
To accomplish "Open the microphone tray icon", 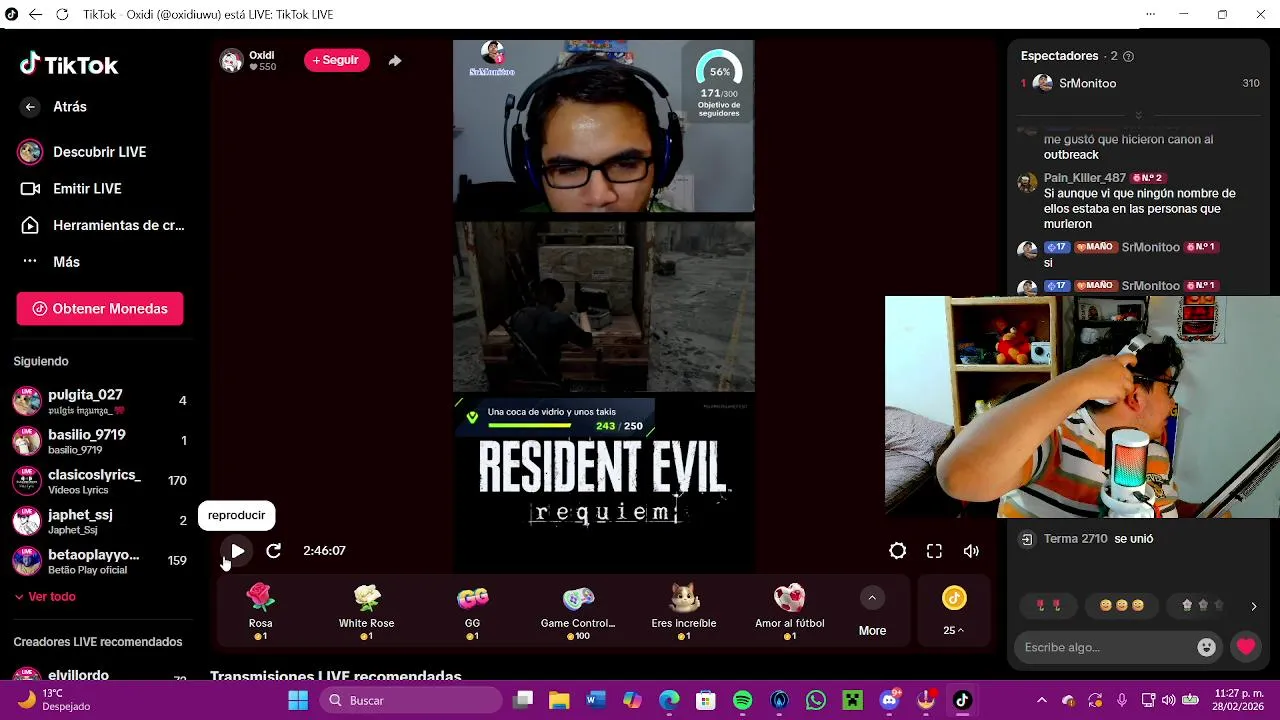I will tap(1122, 700).
